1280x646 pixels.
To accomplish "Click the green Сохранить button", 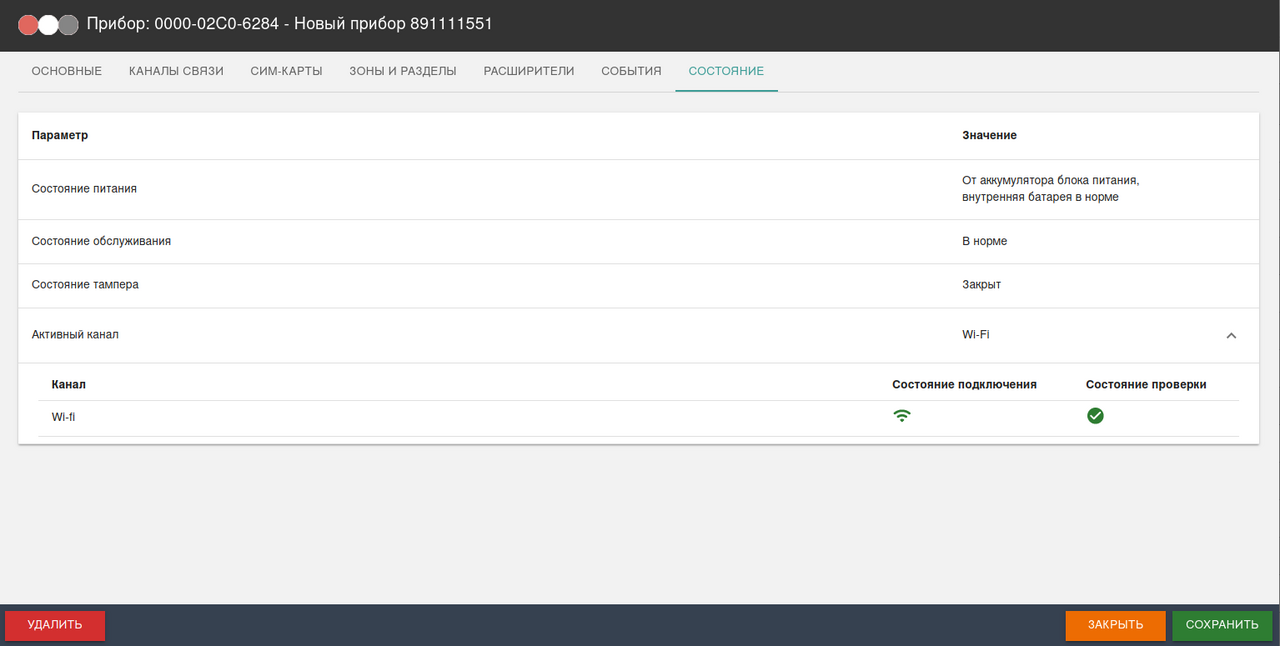I will tap(1222, 625).
